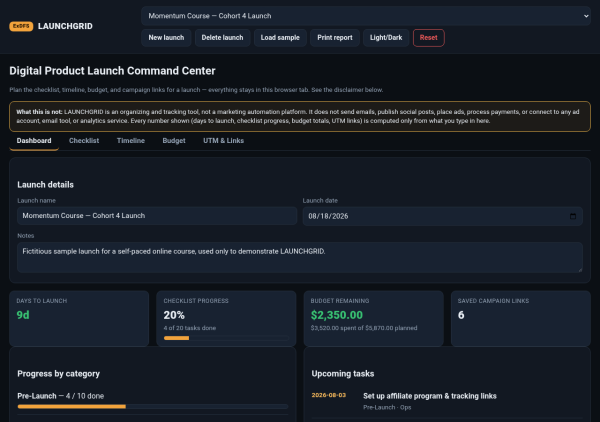Click the $2,350.00 budget remaining value
The image size is (600, 422).
pos(337,315)
